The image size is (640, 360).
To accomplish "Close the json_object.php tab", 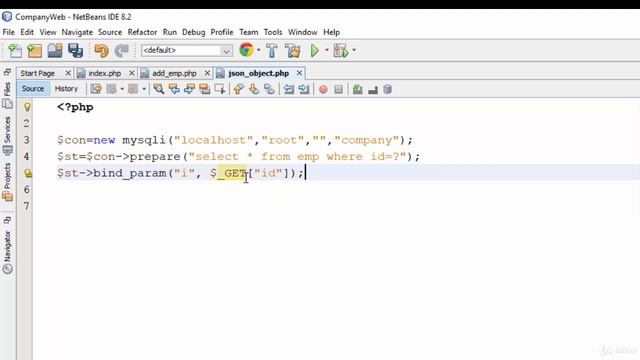I will pos(299,73).
